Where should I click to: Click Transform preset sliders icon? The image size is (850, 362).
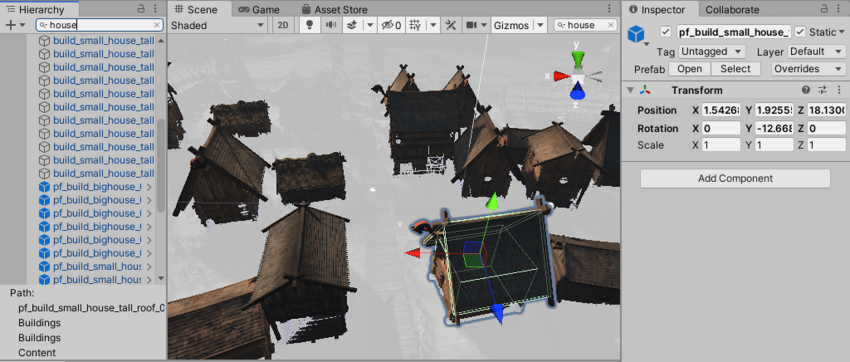click(822, 90)
